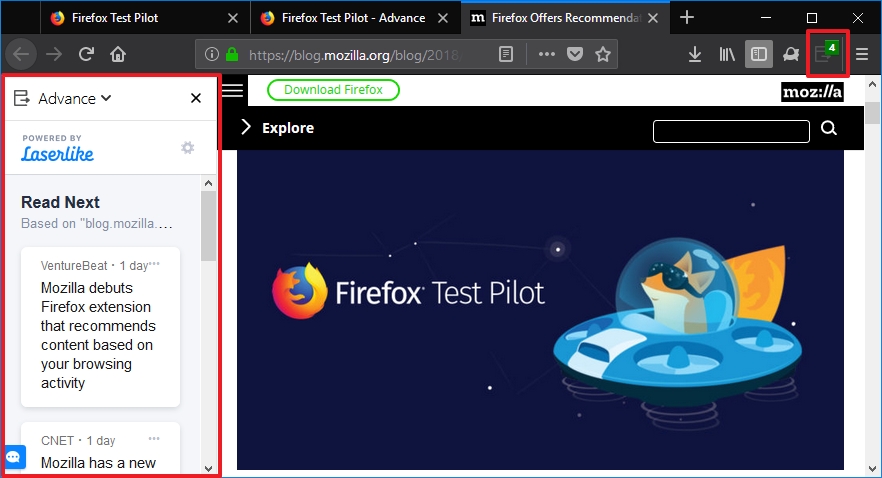Screen dimensions: 882x478
Task: Click the blog search input box
Action: [x=731, y=131]
